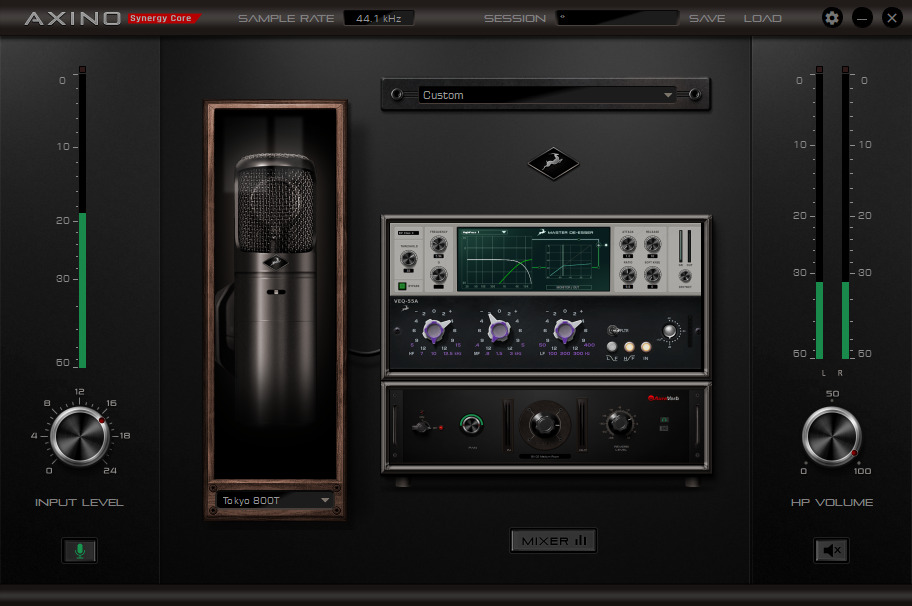Click the AuraVerb preset name display

[544, 457]
